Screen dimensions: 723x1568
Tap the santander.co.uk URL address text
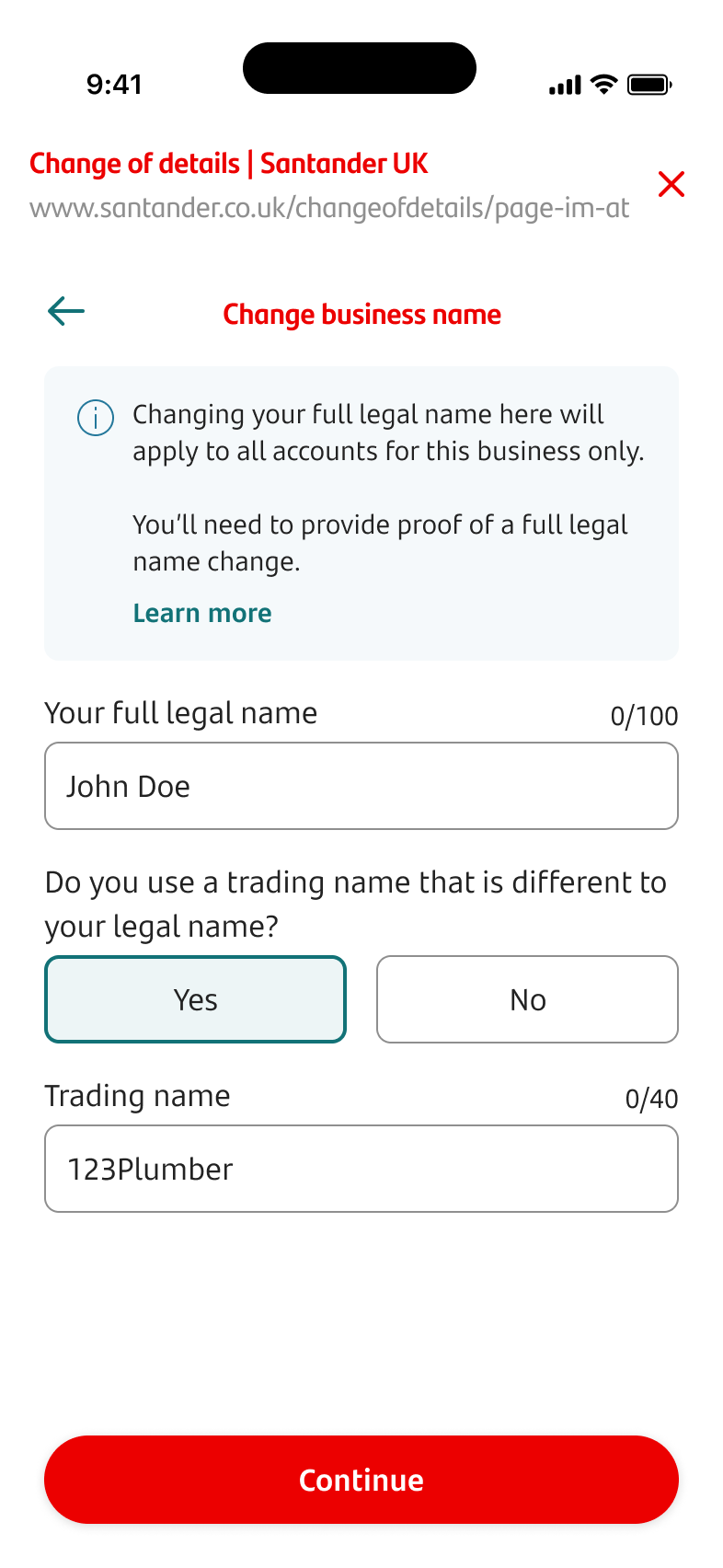329,208
